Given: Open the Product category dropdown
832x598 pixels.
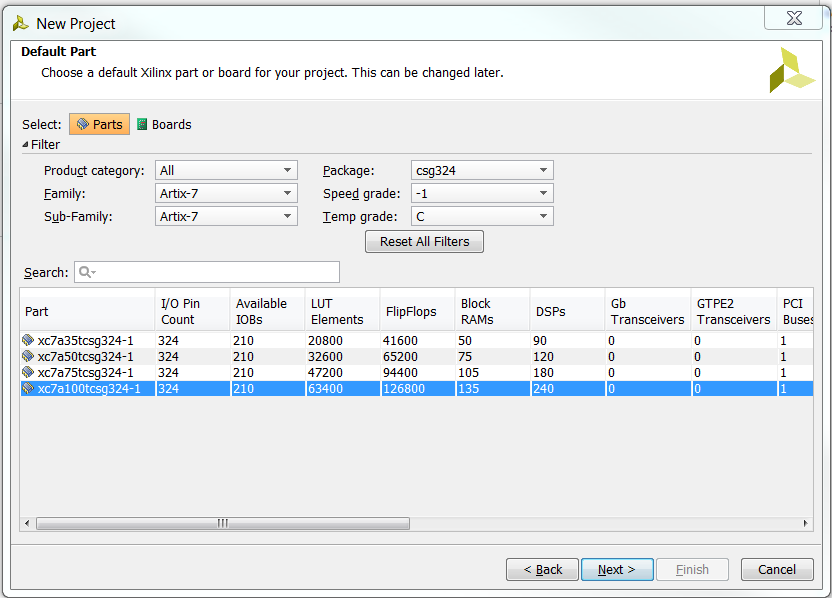Looking at the screenshot, I should (x=226, y=170).
